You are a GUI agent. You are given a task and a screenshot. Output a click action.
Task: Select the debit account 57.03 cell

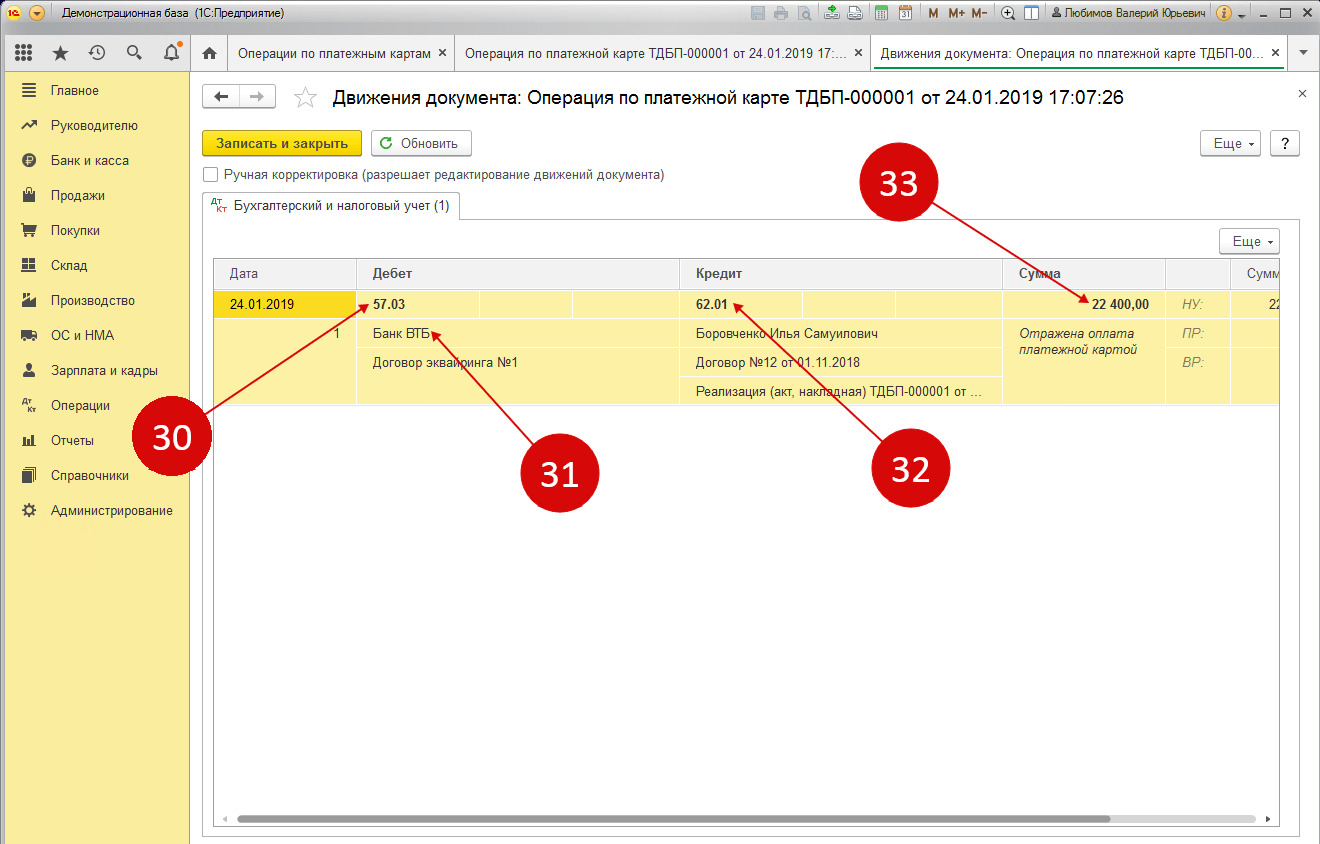(389, 304)
